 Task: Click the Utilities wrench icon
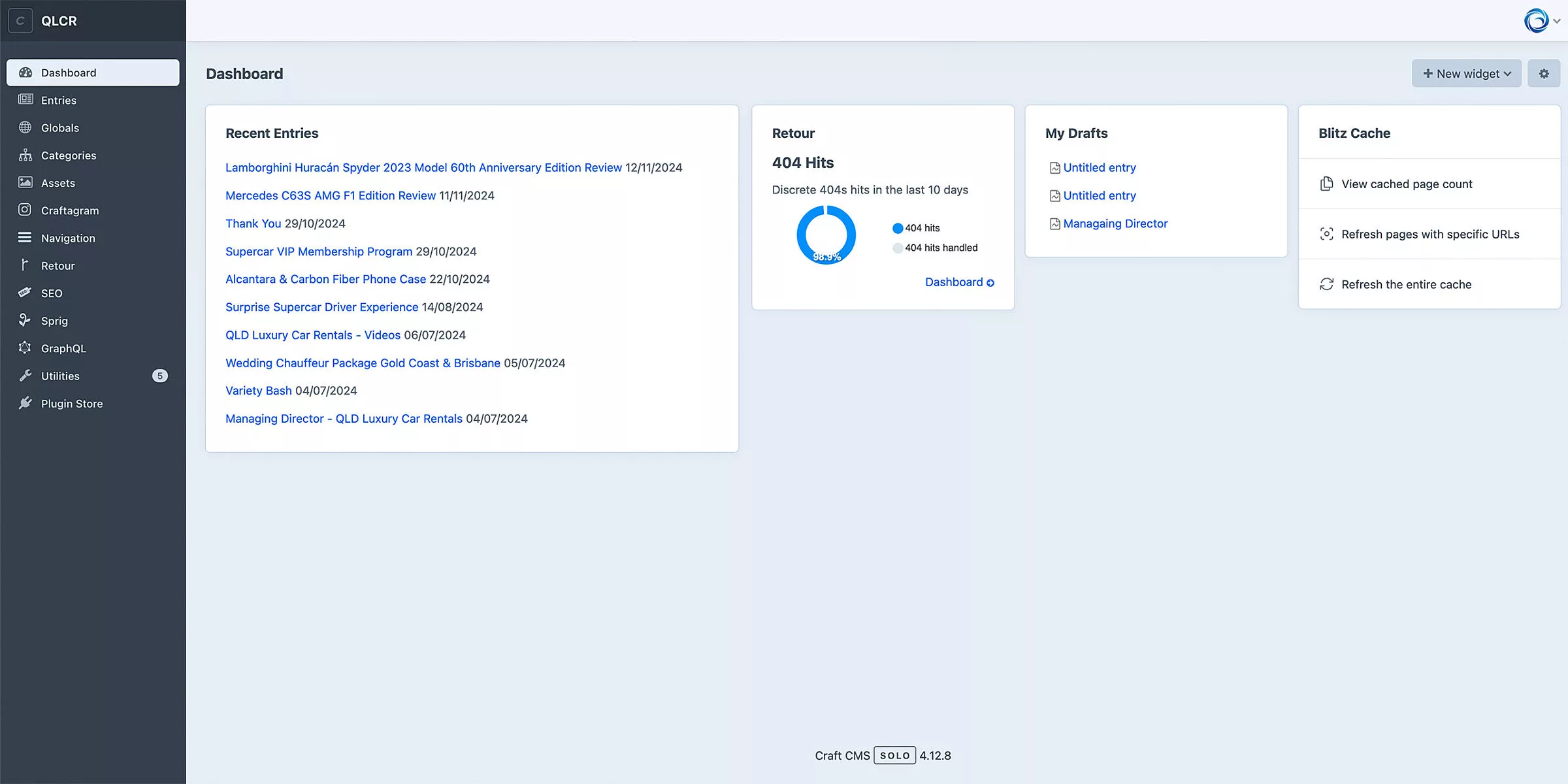pos(25,376)
